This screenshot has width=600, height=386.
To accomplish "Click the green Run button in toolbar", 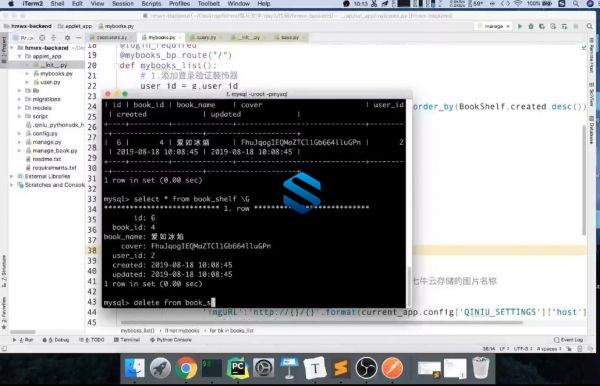I will (520, 26).
